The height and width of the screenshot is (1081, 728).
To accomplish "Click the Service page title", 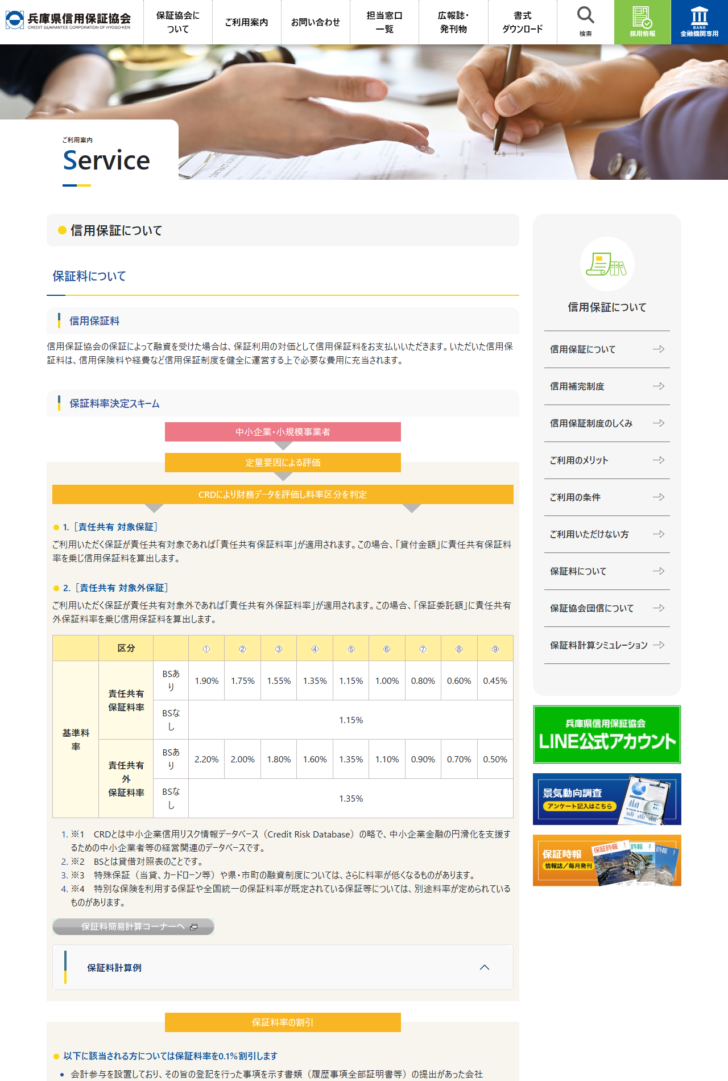I will click(106, 160).
